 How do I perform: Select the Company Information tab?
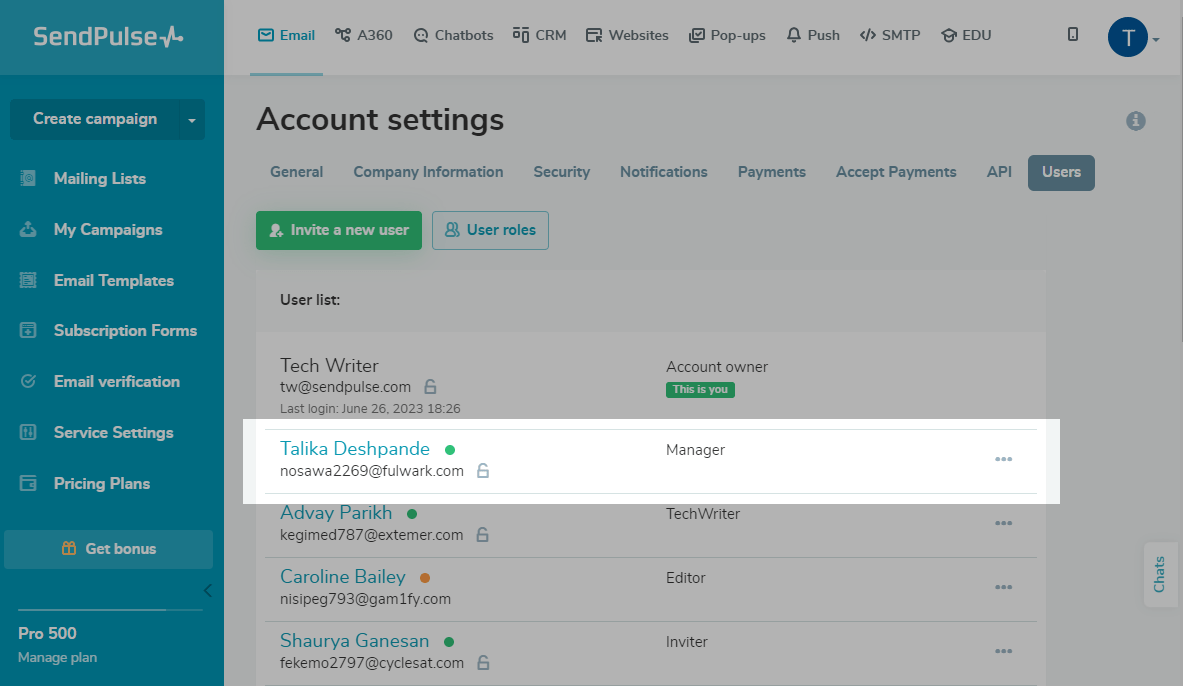[428, 172]
